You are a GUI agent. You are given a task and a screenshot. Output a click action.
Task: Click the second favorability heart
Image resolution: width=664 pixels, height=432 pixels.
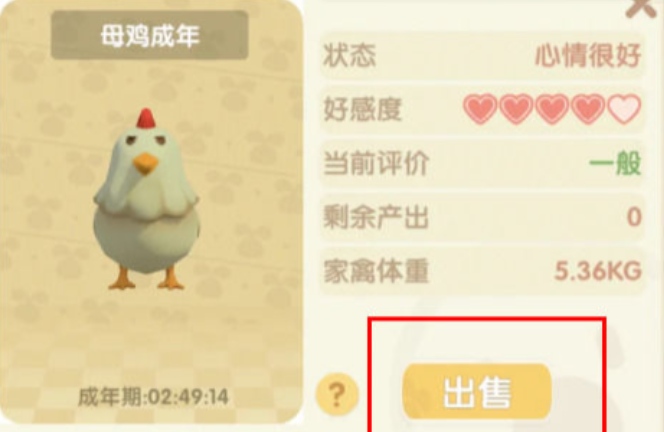[x=516, y=109]
